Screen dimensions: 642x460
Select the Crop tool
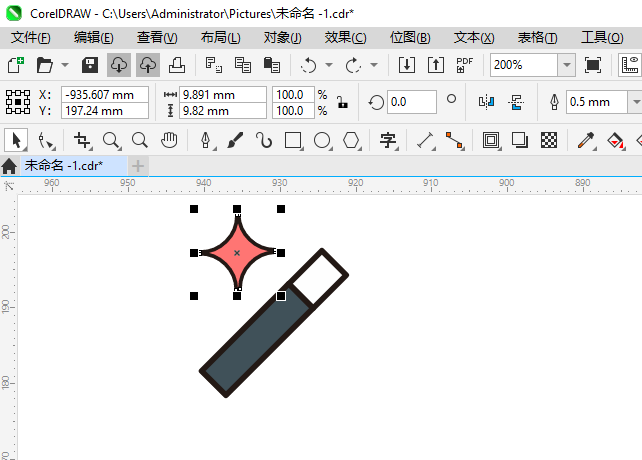82,140
